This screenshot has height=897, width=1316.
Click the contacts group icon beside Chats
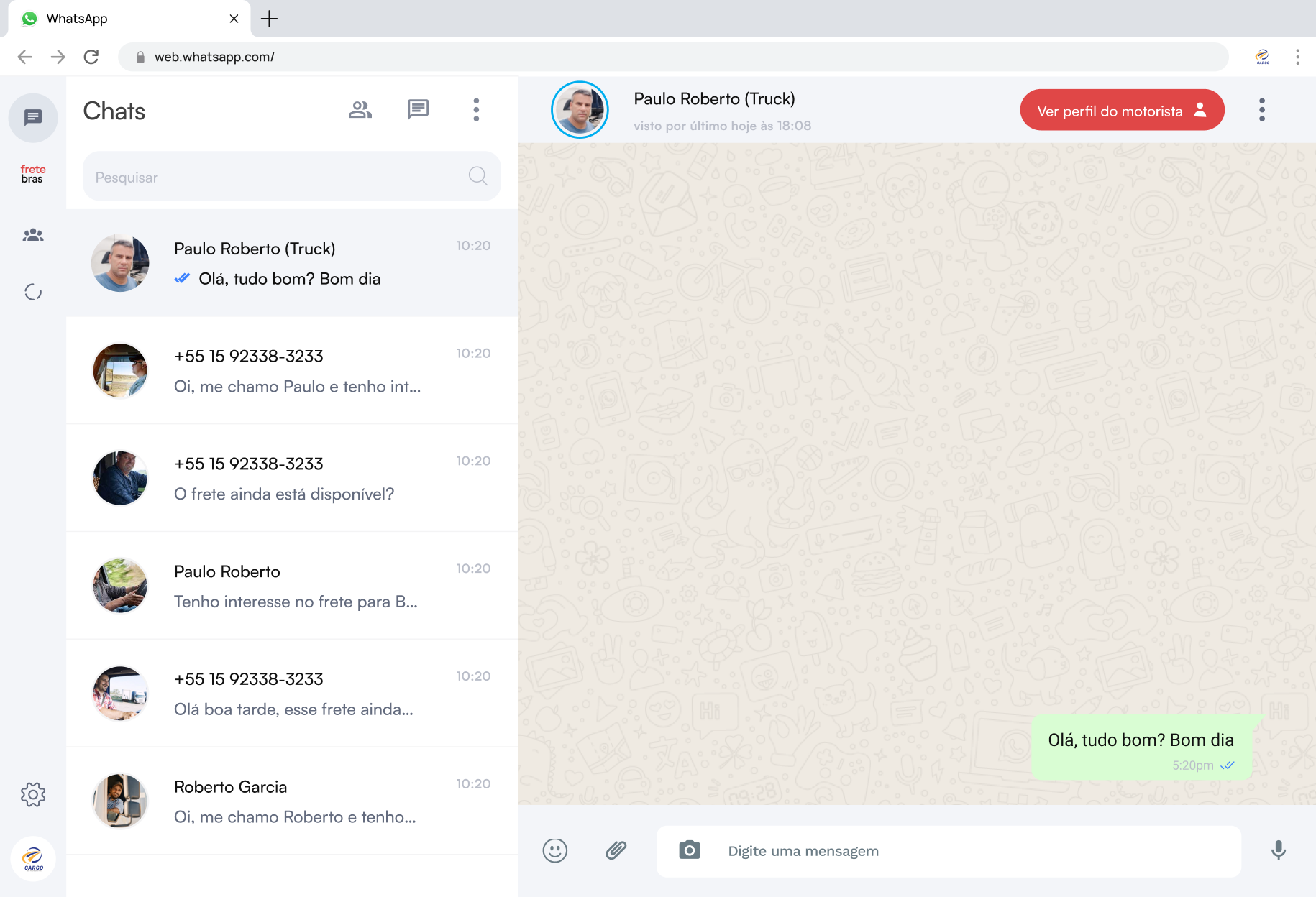360,110
